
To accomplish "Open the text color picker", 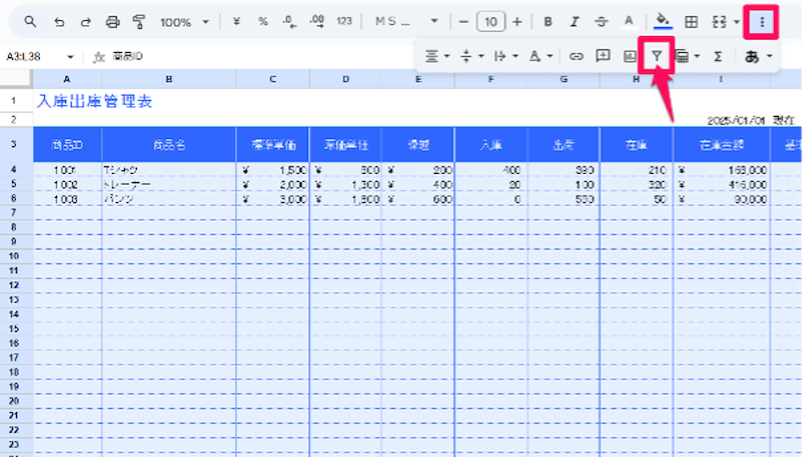I will tap(628, 22).
